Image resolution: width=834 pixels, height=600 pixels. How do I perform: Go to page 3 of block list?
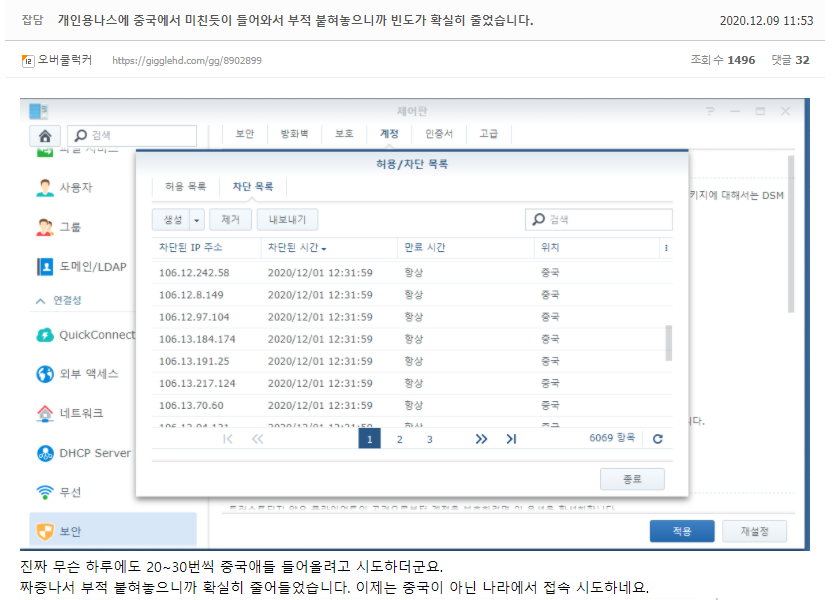pos(429,439)
